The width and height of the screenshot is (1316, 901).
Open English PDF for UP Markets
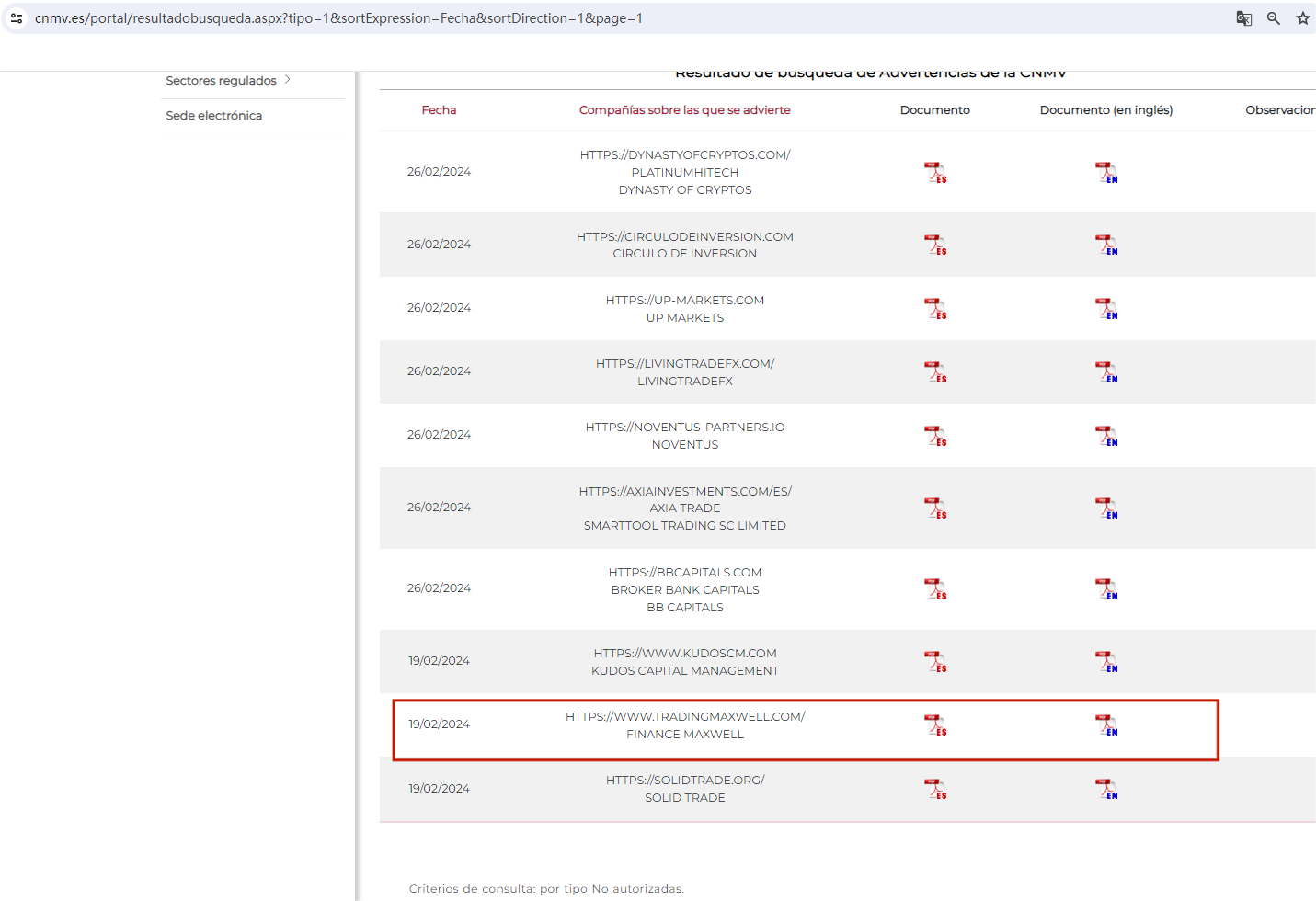tap(1106, 309)
